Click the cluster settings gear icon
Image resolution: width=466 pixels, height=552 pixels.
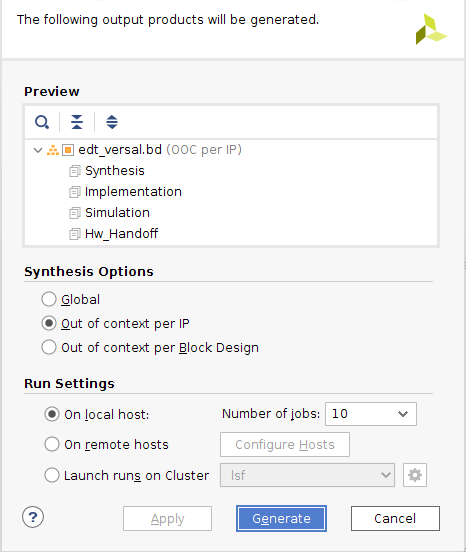(415, 475)
